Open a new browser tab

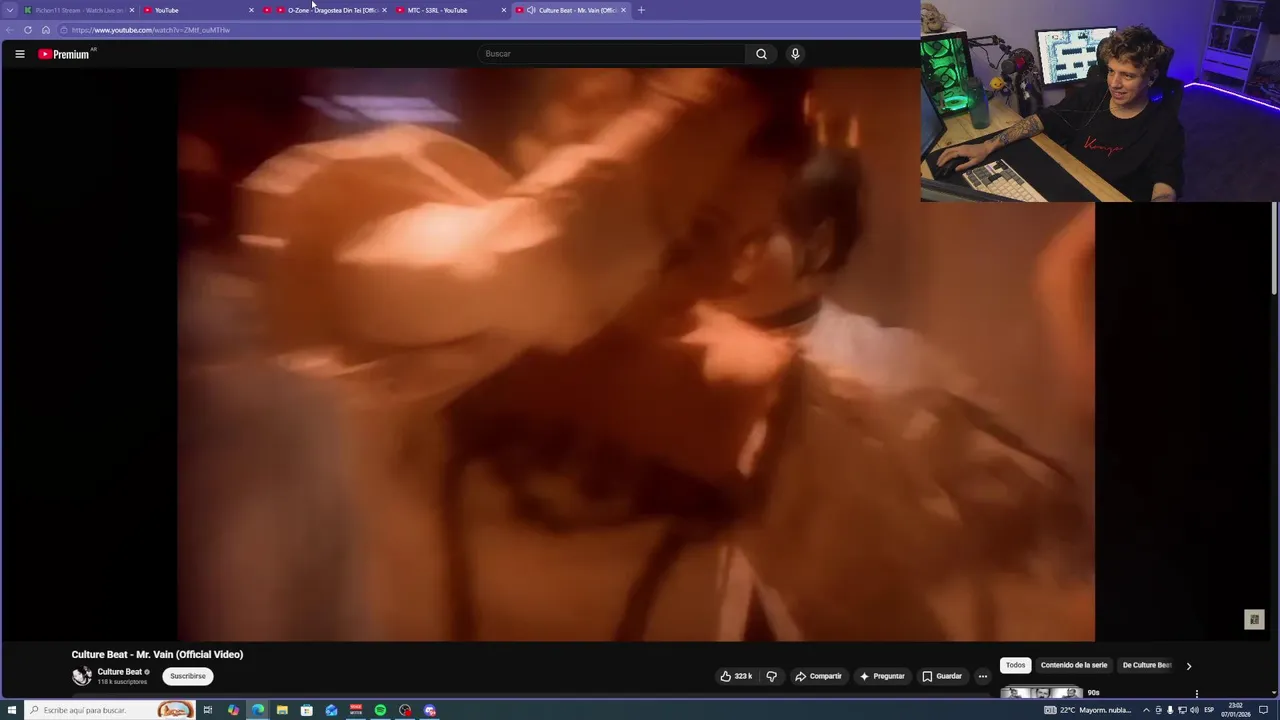click(641, 10)
